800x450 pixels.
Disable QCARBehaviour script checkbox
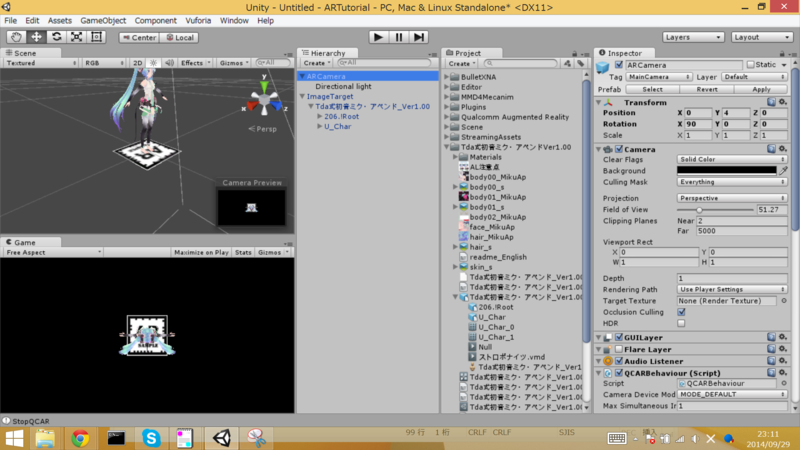619,373
